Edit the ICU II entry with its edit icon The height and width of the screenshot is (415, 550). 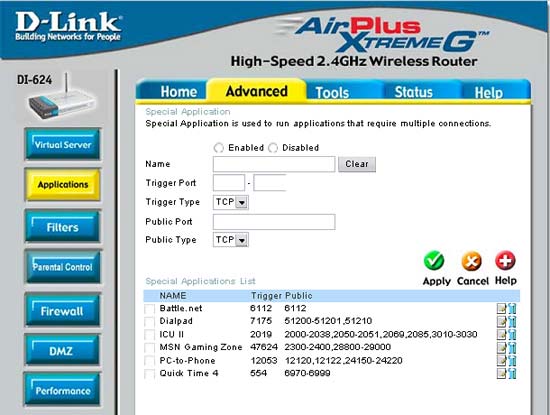tap(502, 334)
